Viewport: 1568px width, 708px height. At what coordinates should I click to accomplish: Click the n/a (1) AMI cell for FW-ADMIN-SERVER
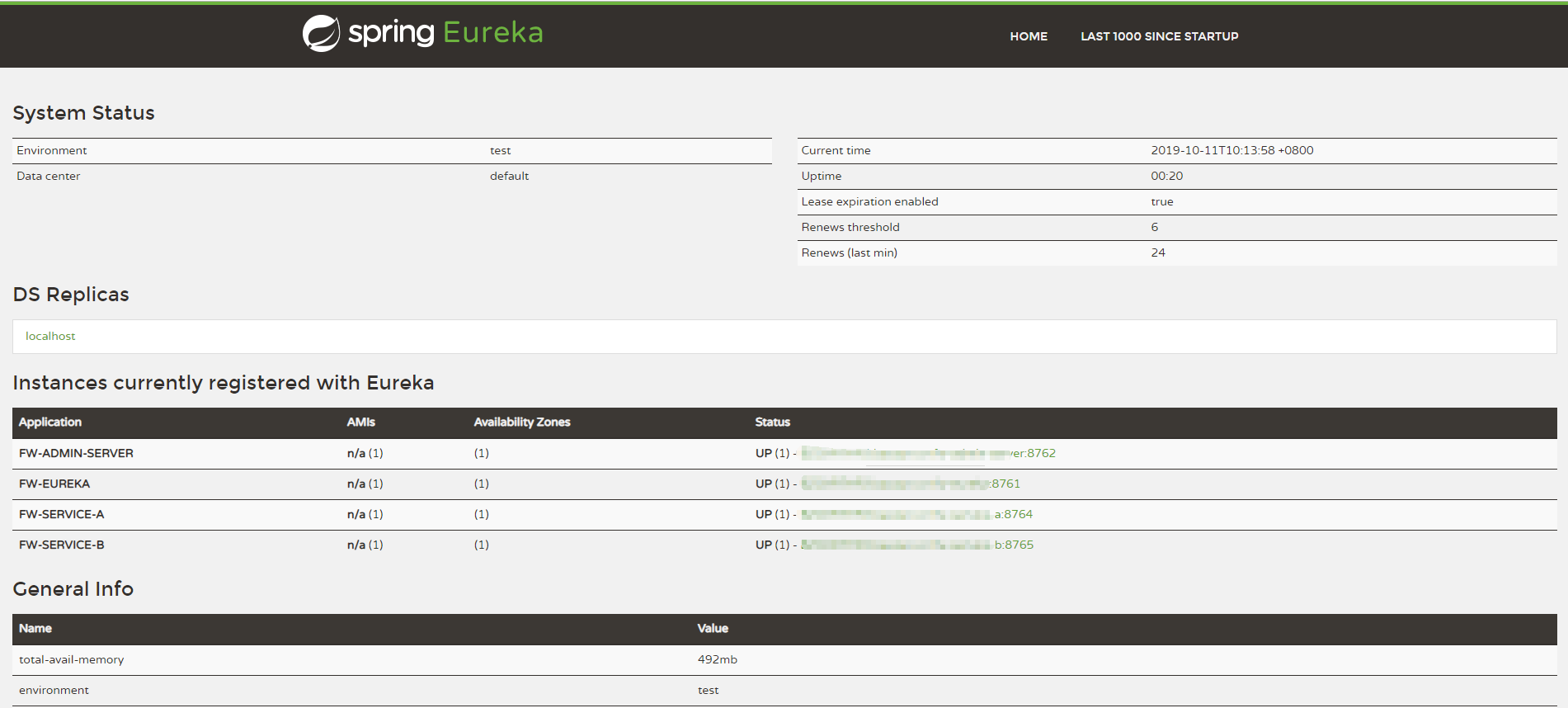[365, 453]
